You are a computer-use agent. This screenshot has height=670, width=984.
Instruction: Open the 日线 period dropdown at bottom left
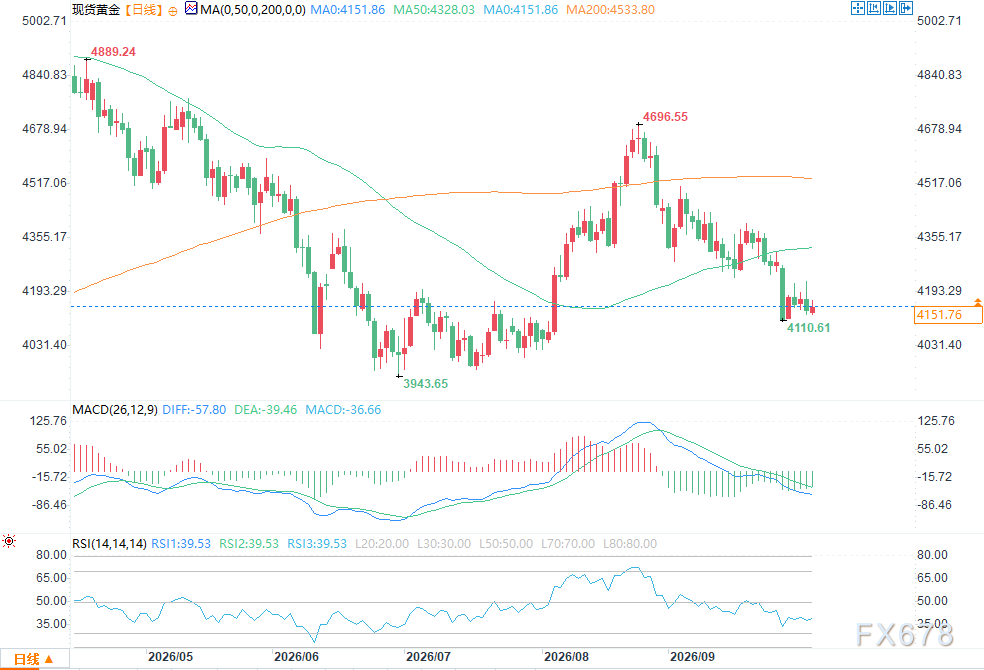click(35, 659)
